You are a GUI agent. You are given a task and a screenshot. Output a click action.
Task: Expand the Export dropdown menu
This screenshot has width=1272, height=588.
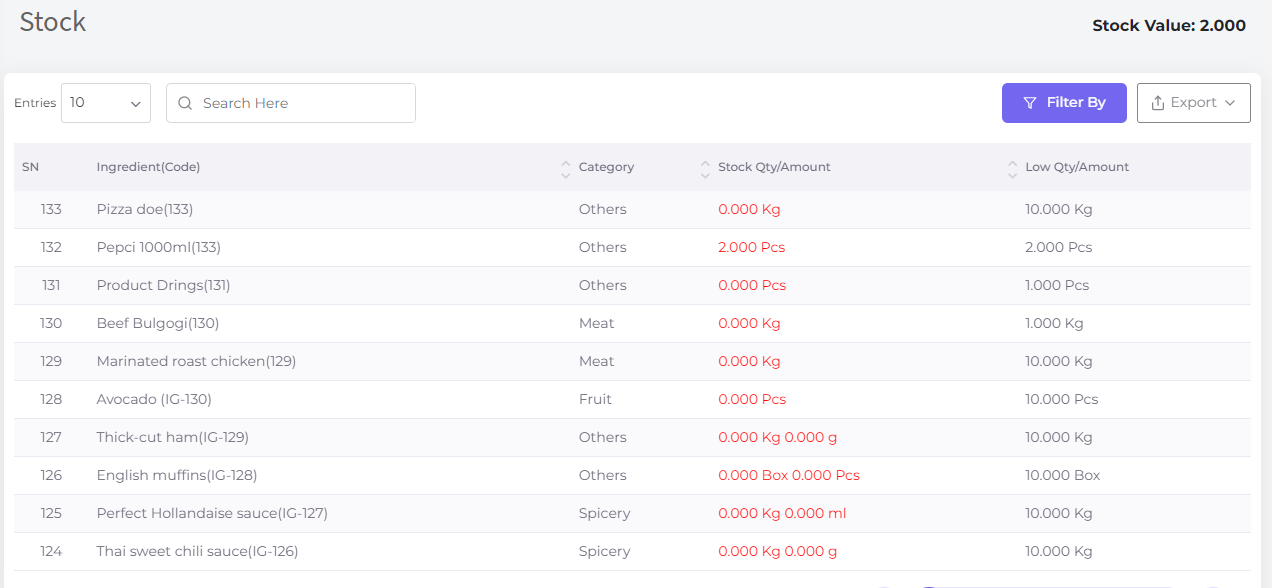(x=1194, y=103)
